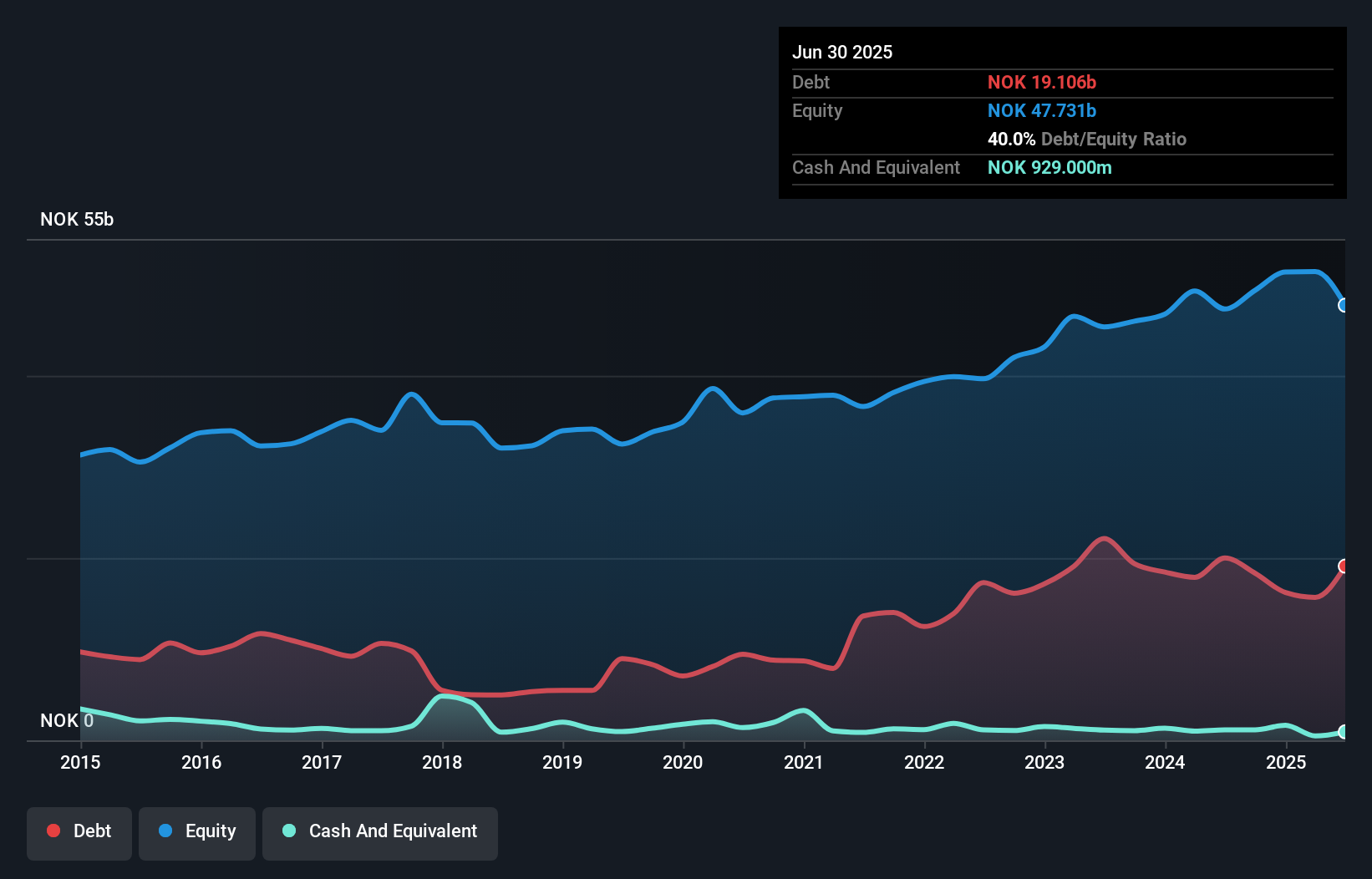Click the 2022 x-axis label

click(924, 762)
